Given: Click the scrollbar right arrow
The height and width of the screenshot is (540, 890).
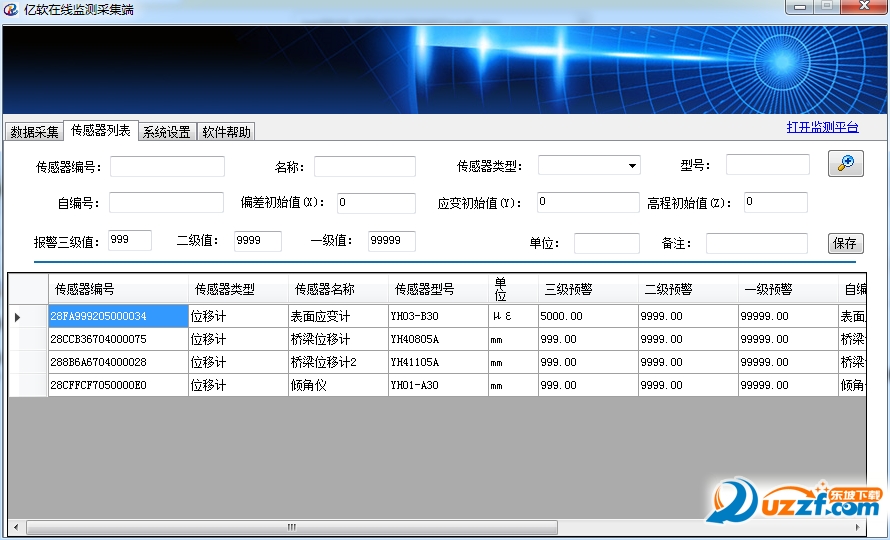Looking at the screenshot, I should click(x=857, y=527).
